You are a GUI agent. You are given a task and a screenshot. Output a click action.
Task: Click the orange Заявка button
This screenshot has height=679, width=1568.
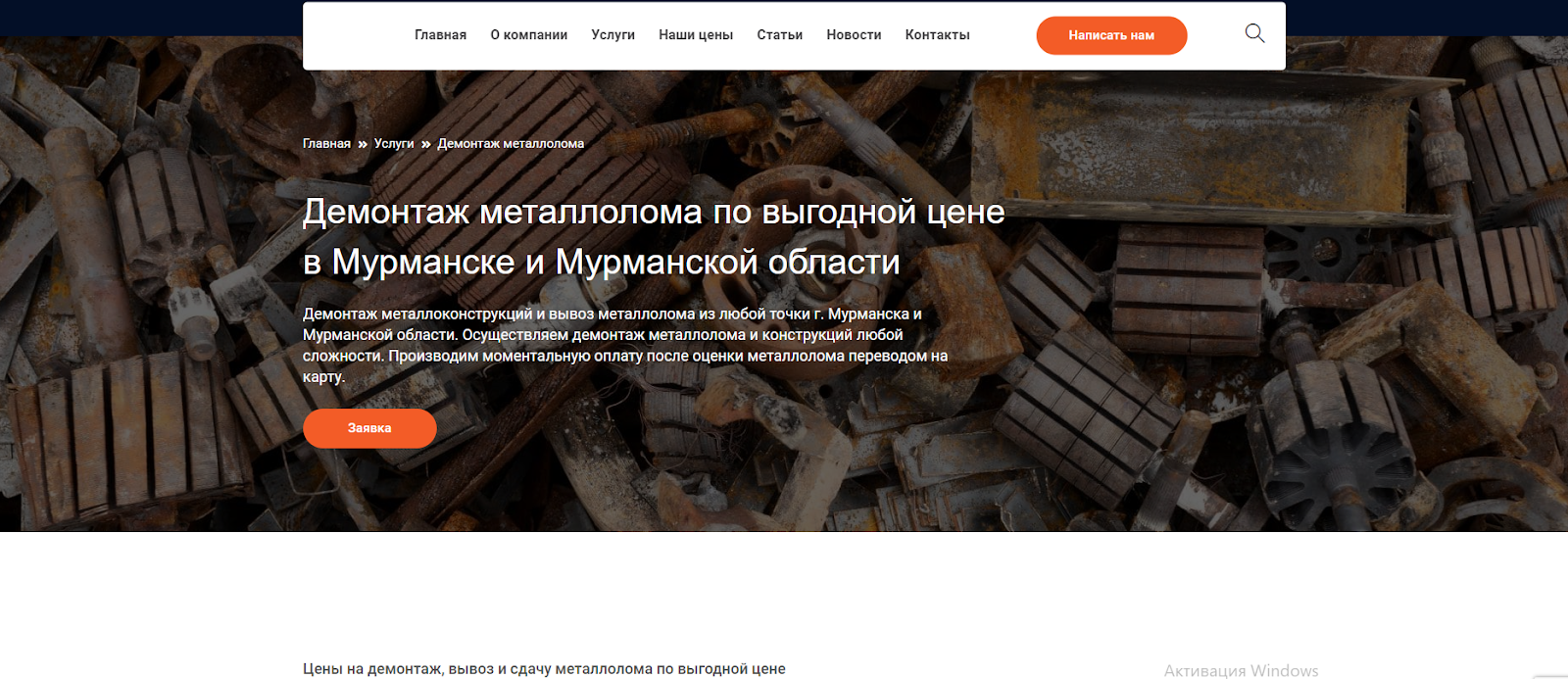(369, 428)
